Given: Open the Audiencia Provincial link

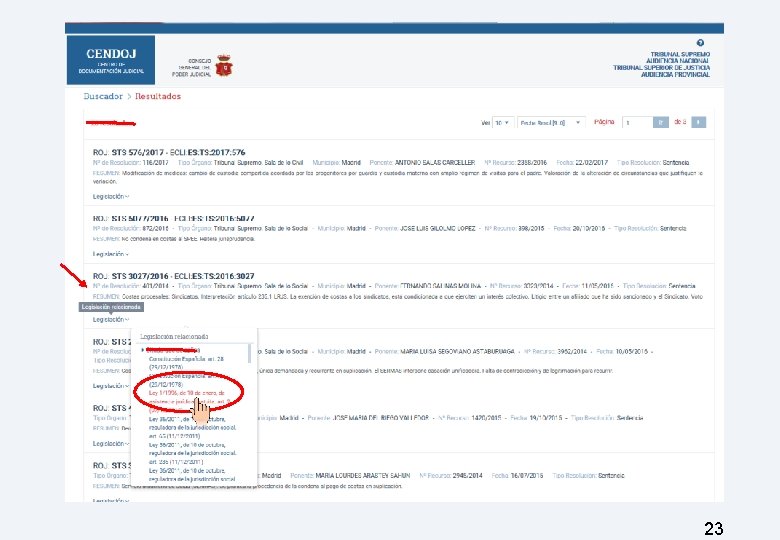Looking at the screenshot, I should tap(675, 75).
